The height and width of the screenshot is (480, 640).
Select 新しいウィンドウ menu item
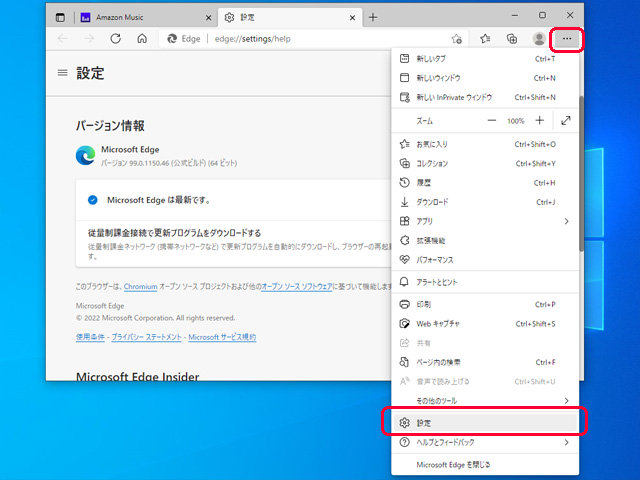point(485,78)
